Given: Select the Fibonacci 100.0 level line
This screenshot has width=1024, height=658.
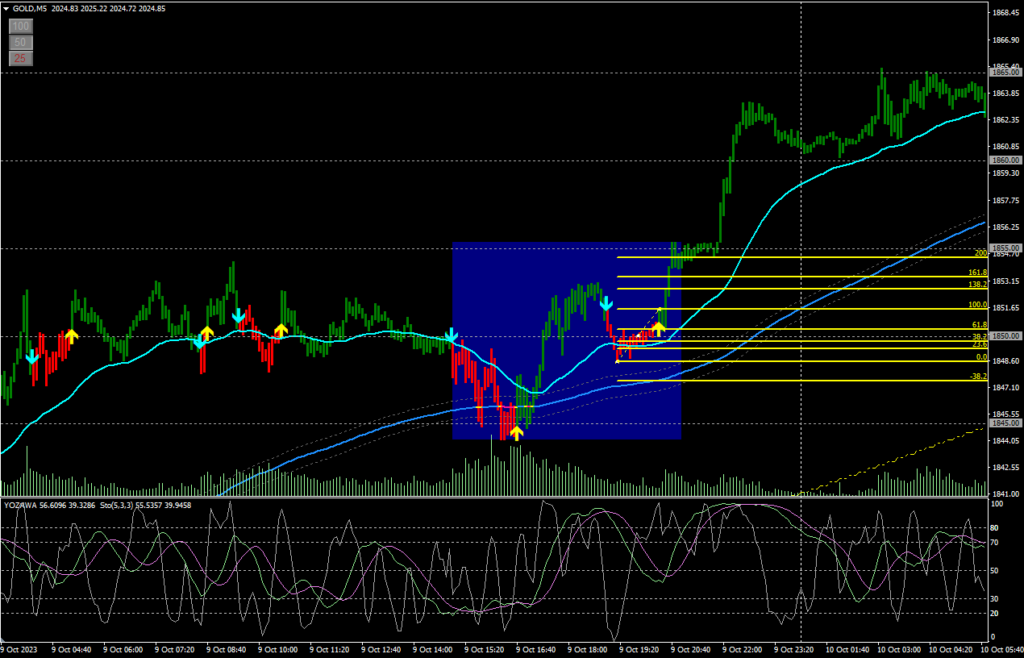Looking at the screenshot, I should click(x=800, y=309).
